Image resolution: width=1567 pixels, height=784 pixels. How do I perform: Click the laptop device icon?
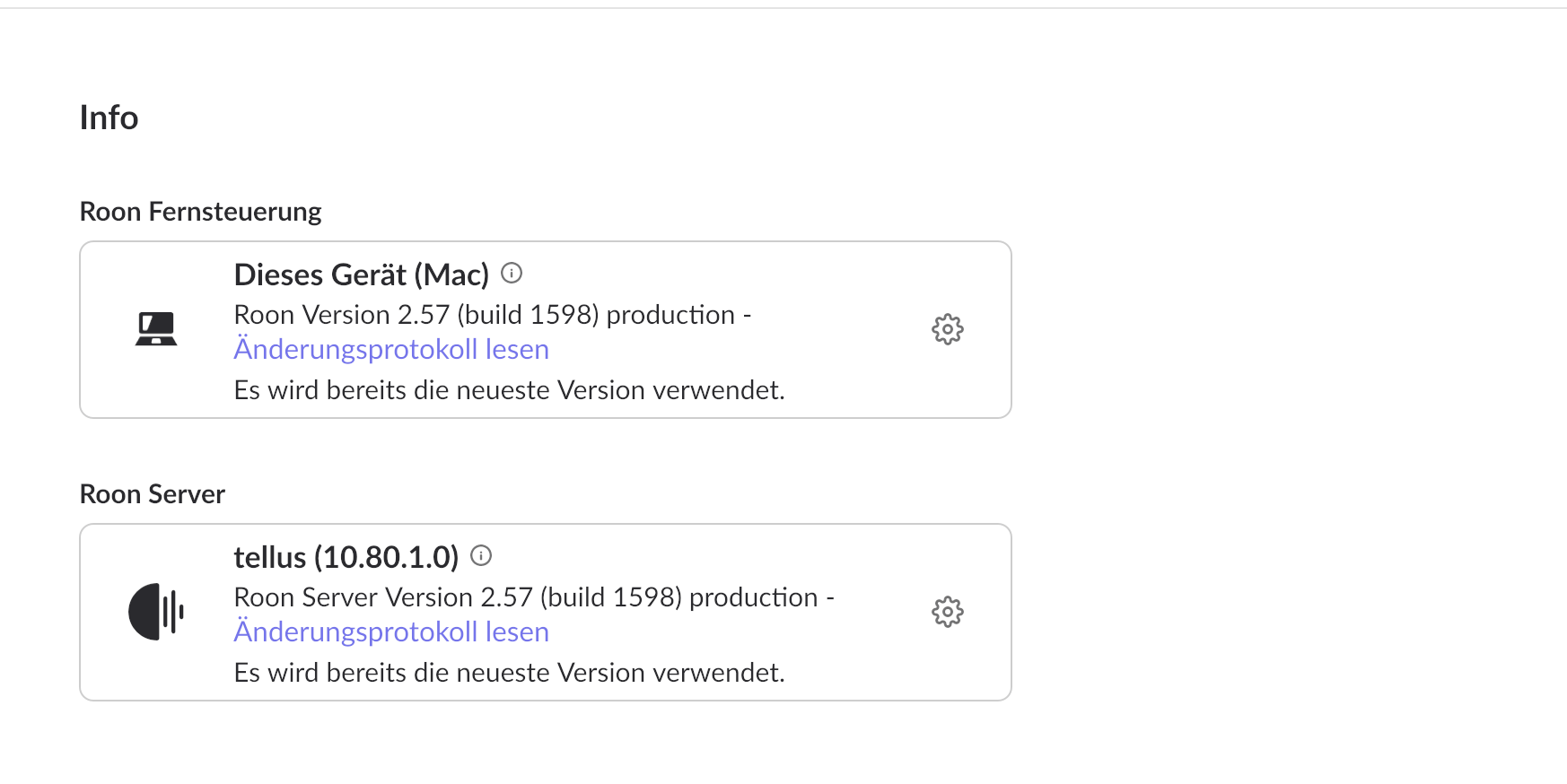pyautogui.click(x=156, y=329)
